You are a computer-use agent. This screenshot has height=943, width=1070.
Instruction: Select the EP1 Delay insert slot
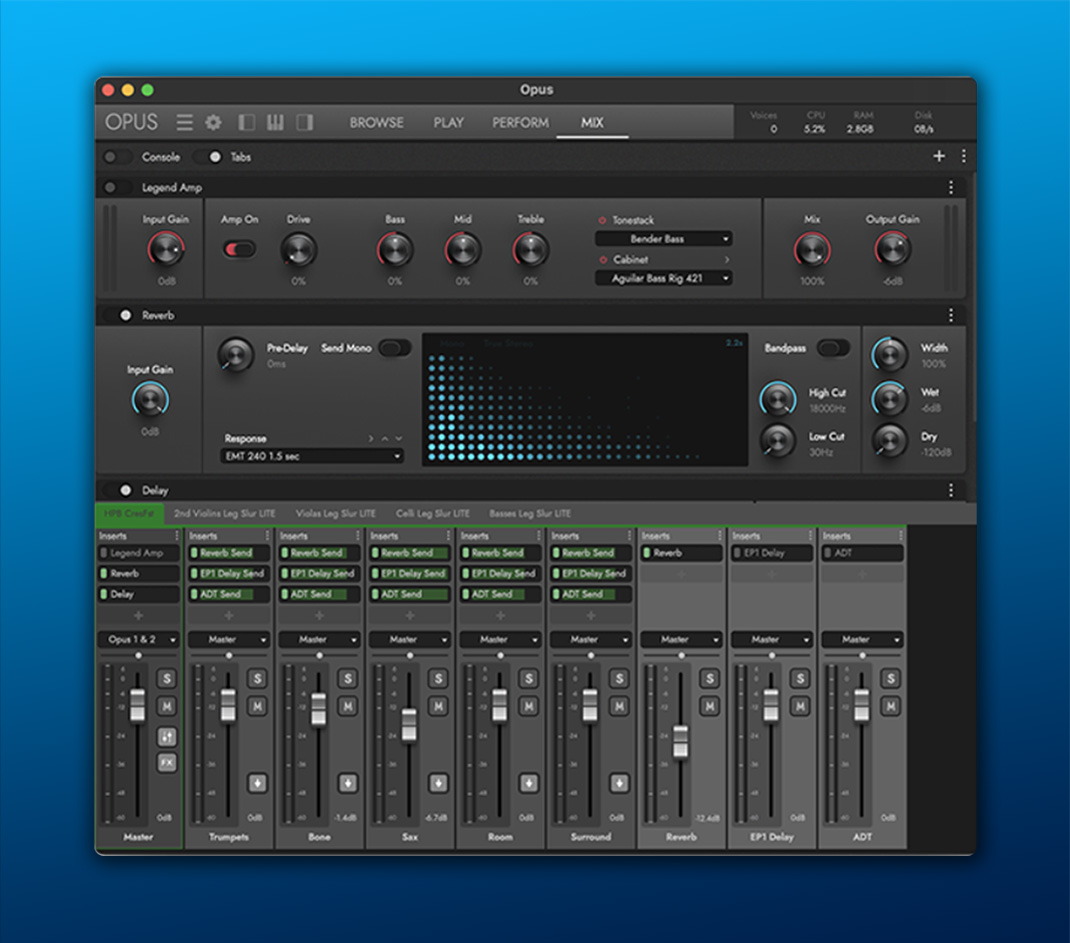pos(772,553)
